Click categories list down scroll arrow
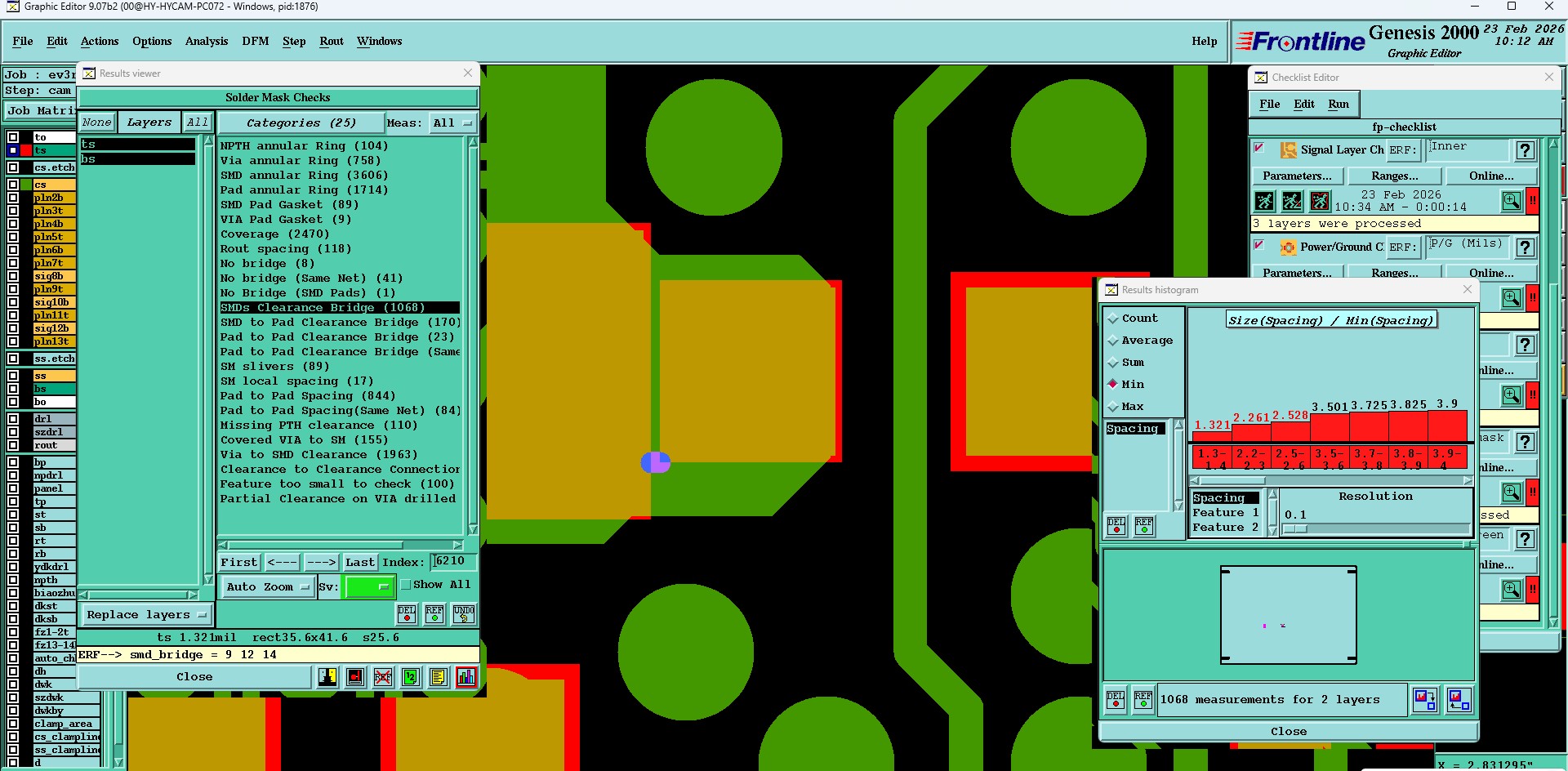This screenshot has height=771, width=1568. click(x=472, y=529)
